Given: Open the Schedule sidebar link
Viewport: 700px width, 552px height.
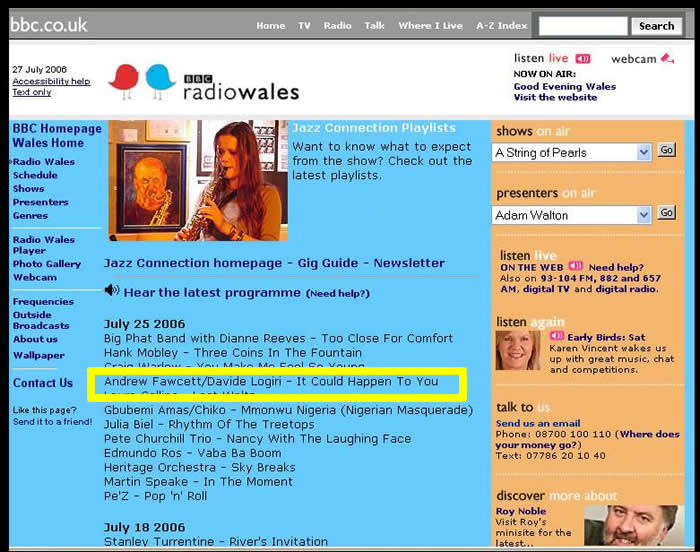Looking at the screenshot, I should point(35,175).
